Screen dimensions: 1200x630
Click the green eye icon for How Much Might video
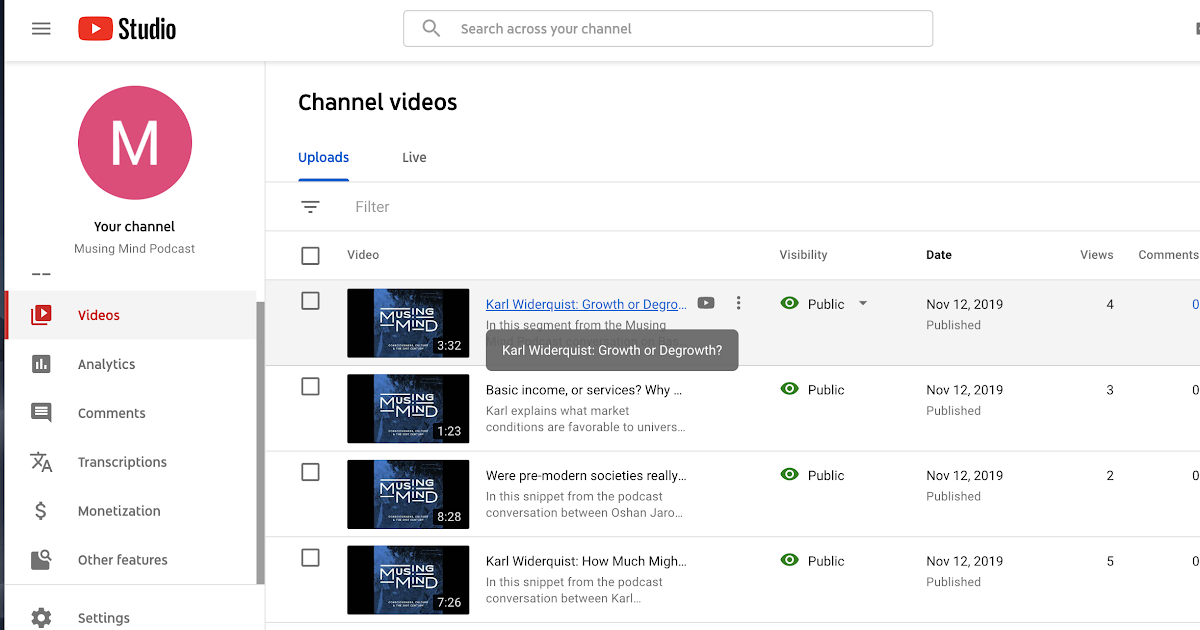[x=790, y=561]
